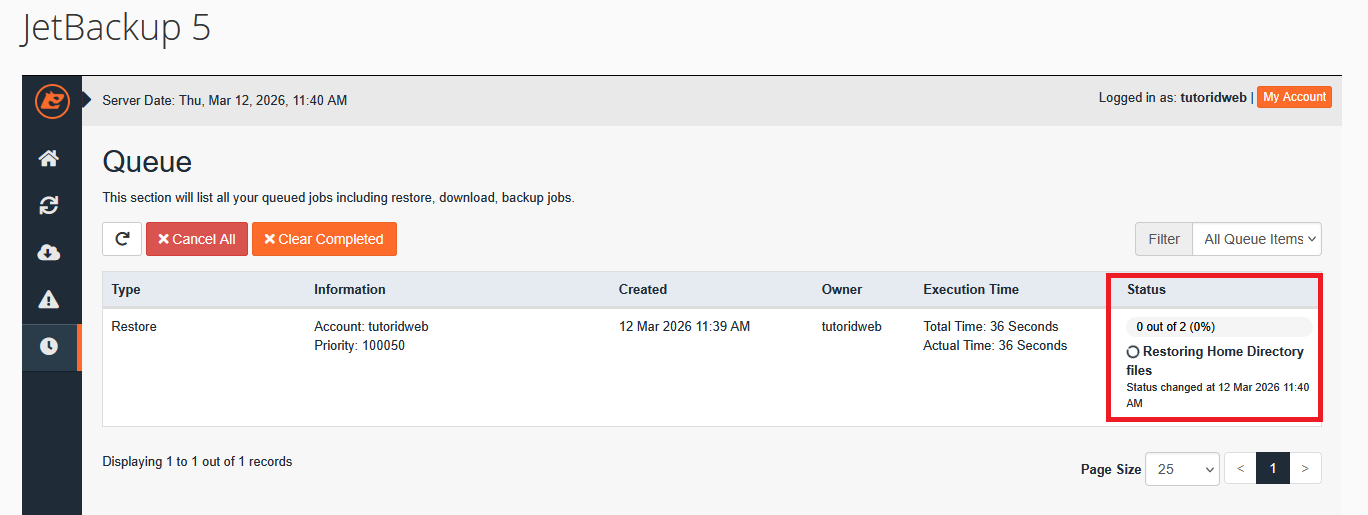This screenshot has height=515, width=1368.
Task: Click Priority: 100050 text
Action: click(x=359, y=345)
